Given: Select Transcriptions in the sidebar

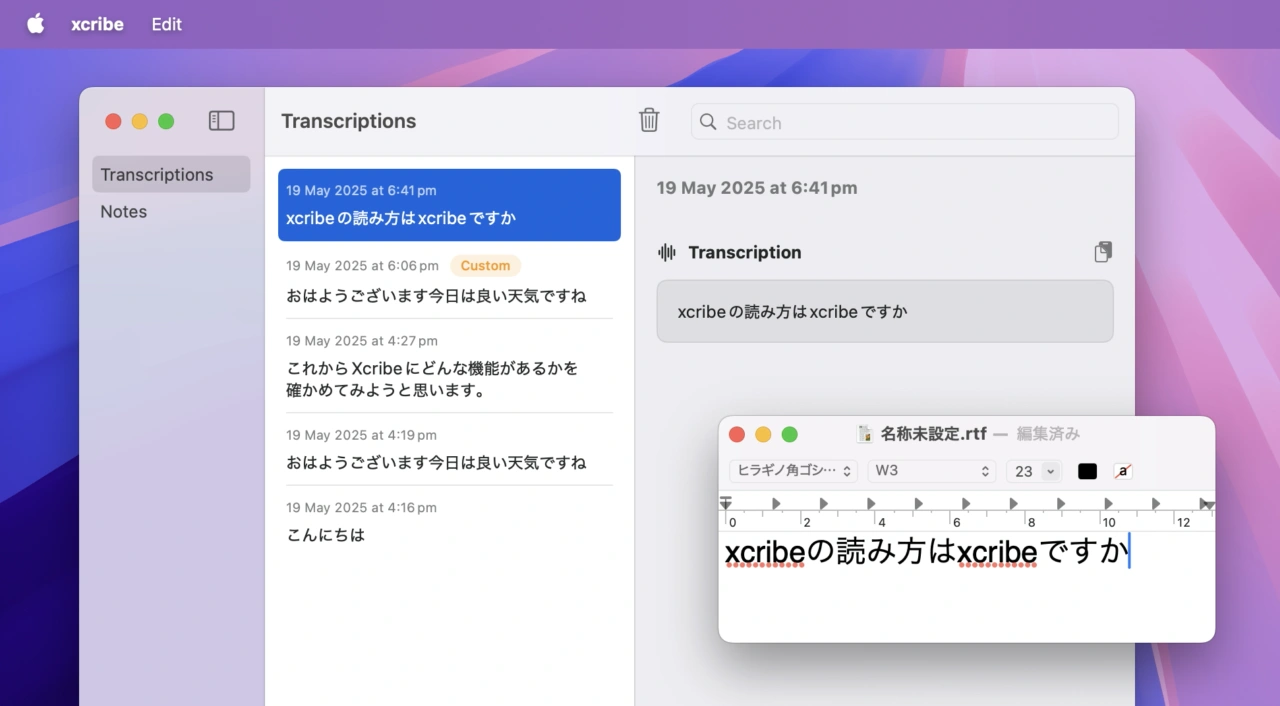Looking at the screenshot, I should coord(157,175).
